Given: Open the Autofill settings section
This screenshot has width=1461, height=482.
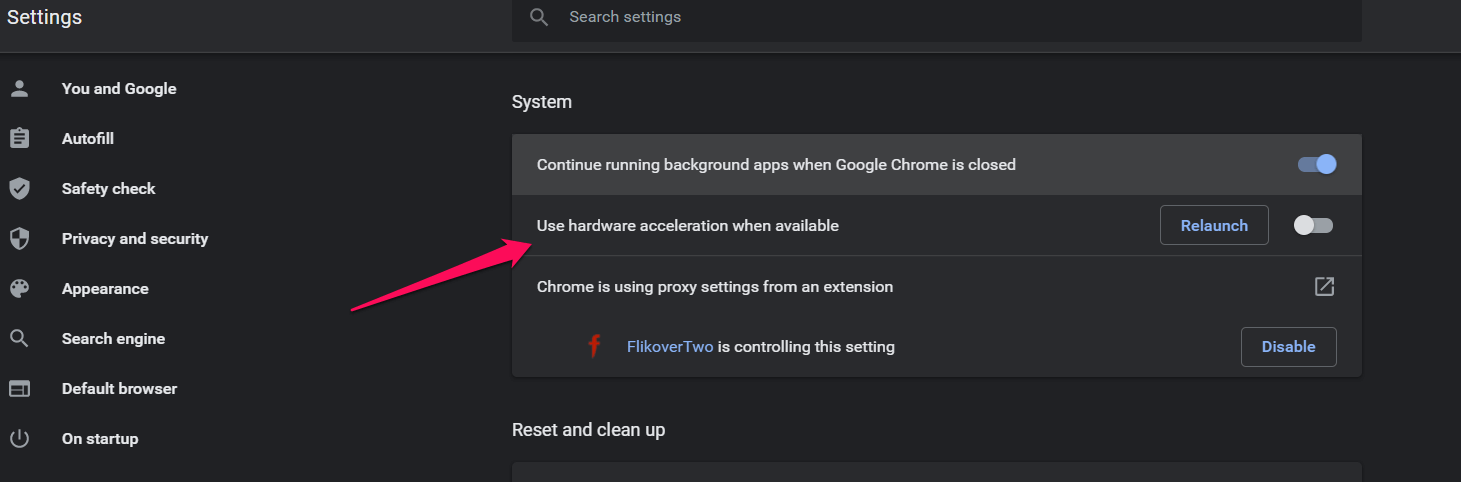Looking at the screenshot, I should point(88,138).
